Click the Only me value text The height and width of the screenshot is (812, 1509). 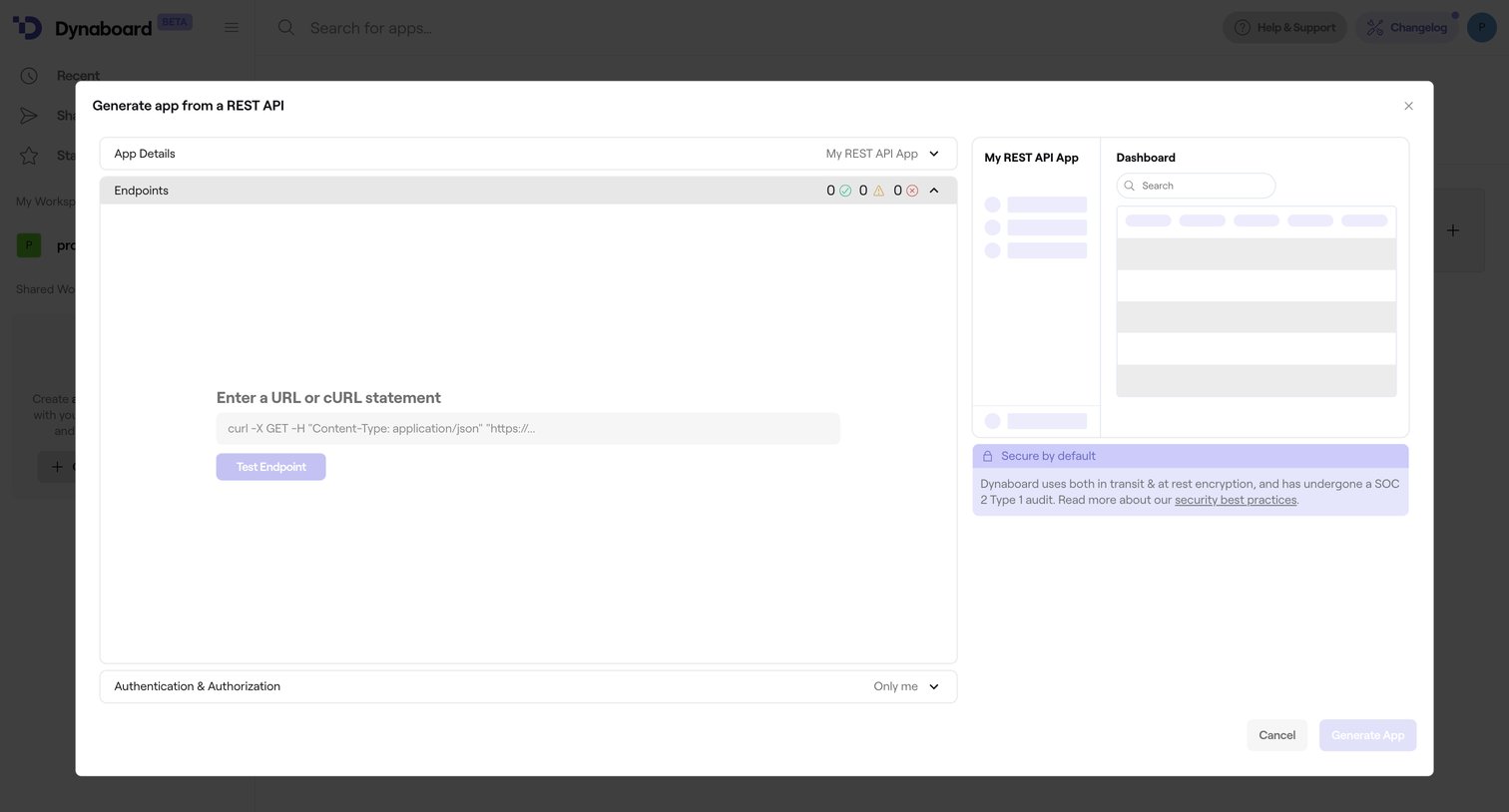[x=895, y=686]
